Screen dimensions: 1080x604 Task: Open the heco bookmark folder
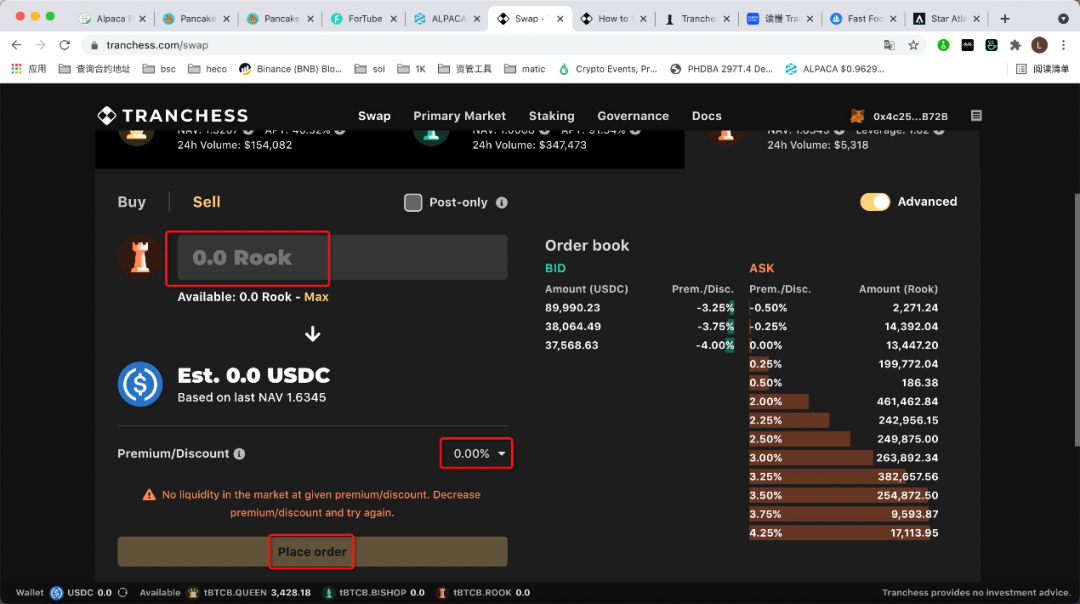tap(207, 69)
